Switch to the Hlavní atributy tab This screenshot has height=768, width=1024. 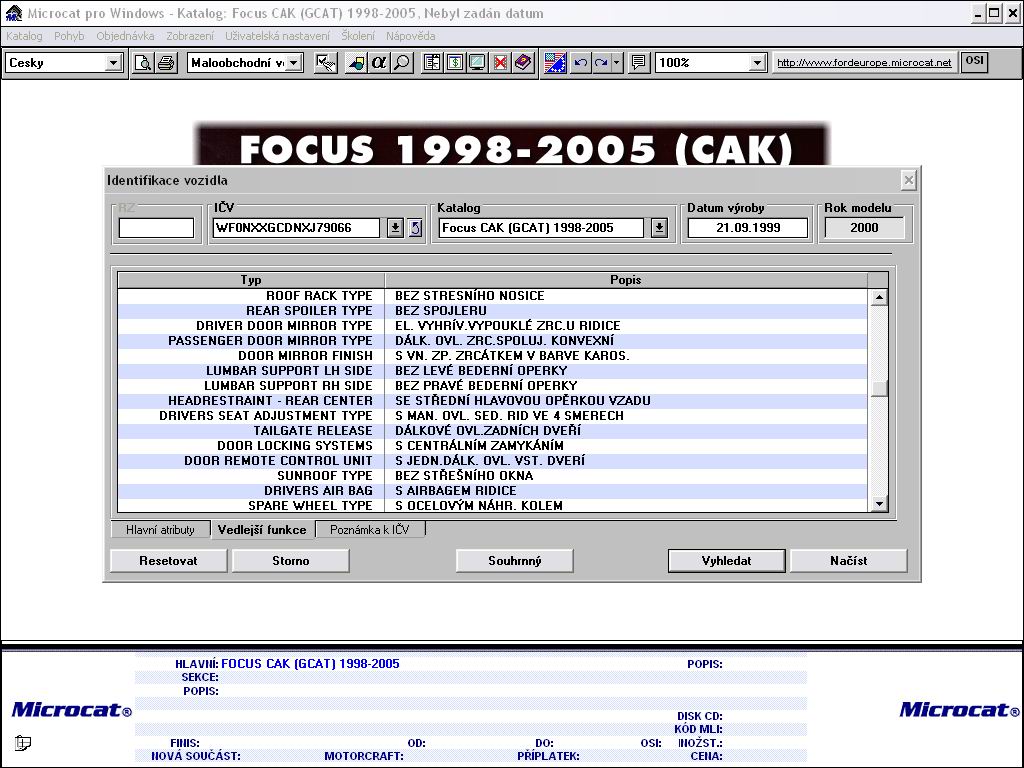pyautogui.click(x=160, y=530)
